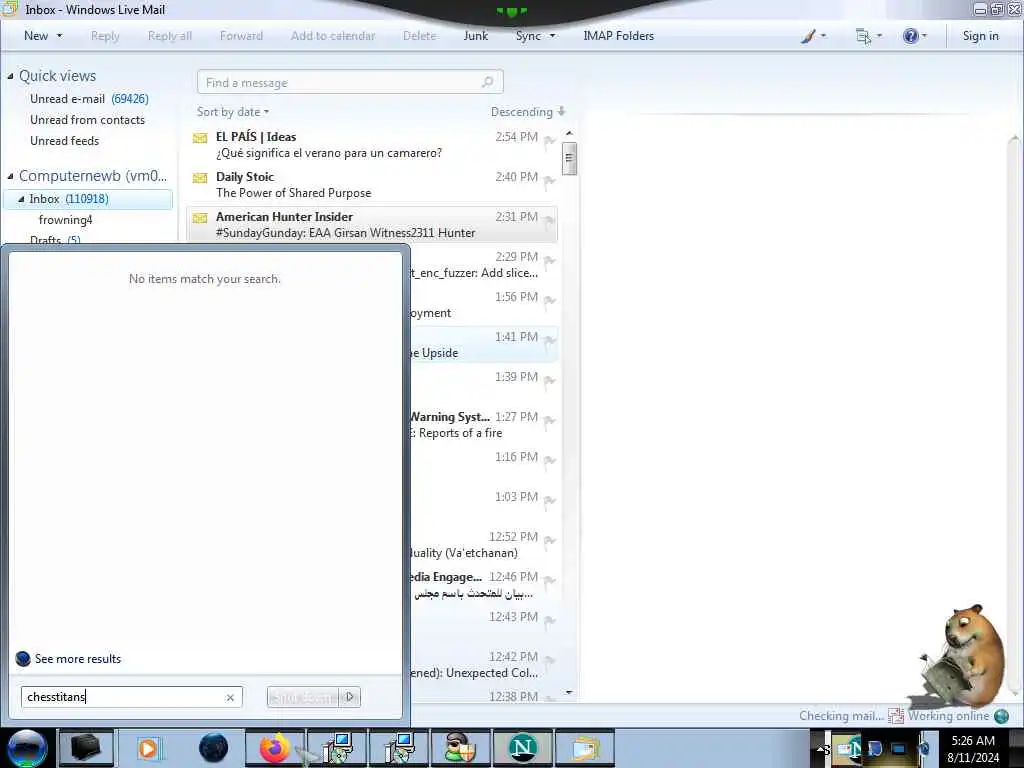This screenshot has width=1024, height=768.
Task: Expand the Sync dropdown arrow
Action: pos(552,36)
